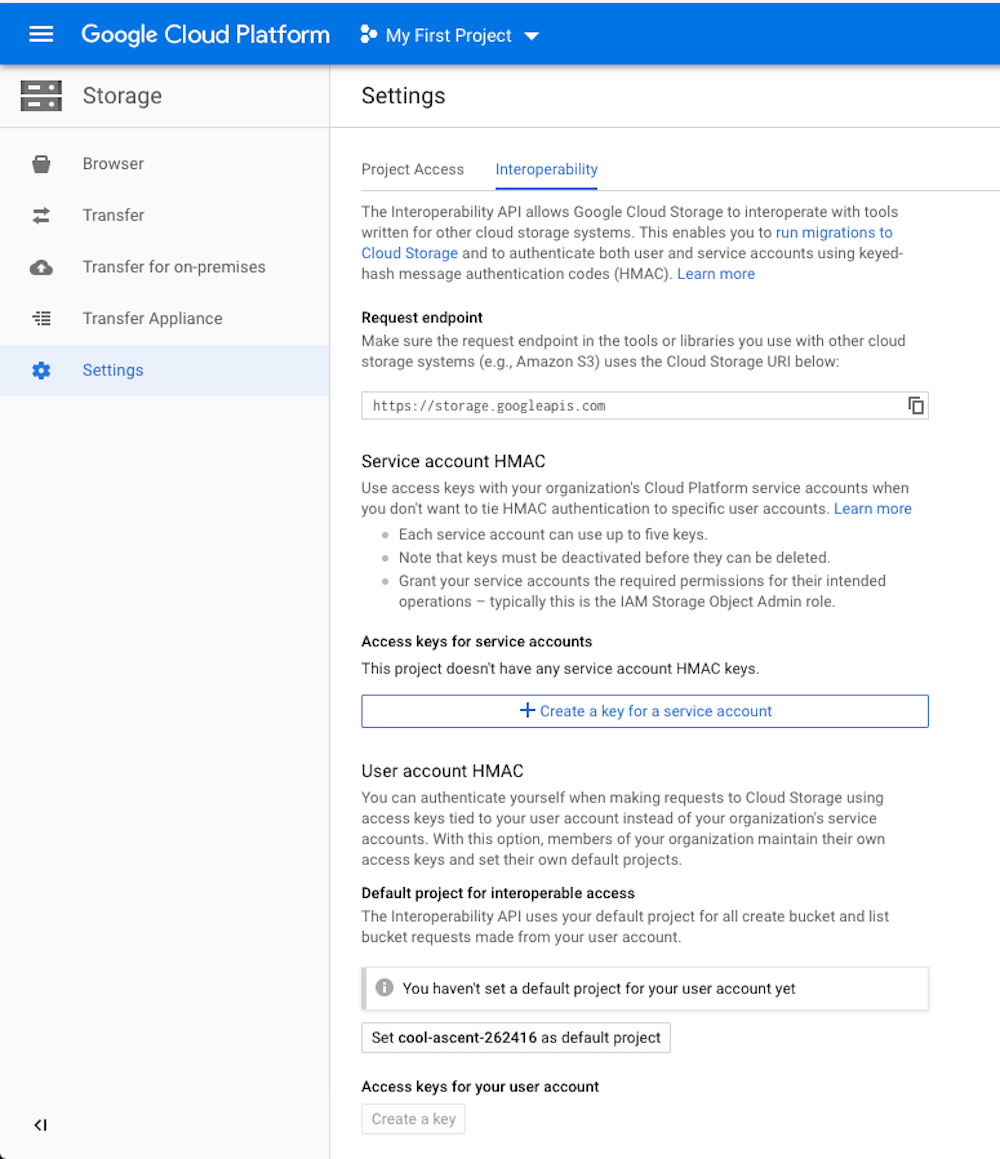
Task: Click the My First Project name
Action: [x=449, y=35]
